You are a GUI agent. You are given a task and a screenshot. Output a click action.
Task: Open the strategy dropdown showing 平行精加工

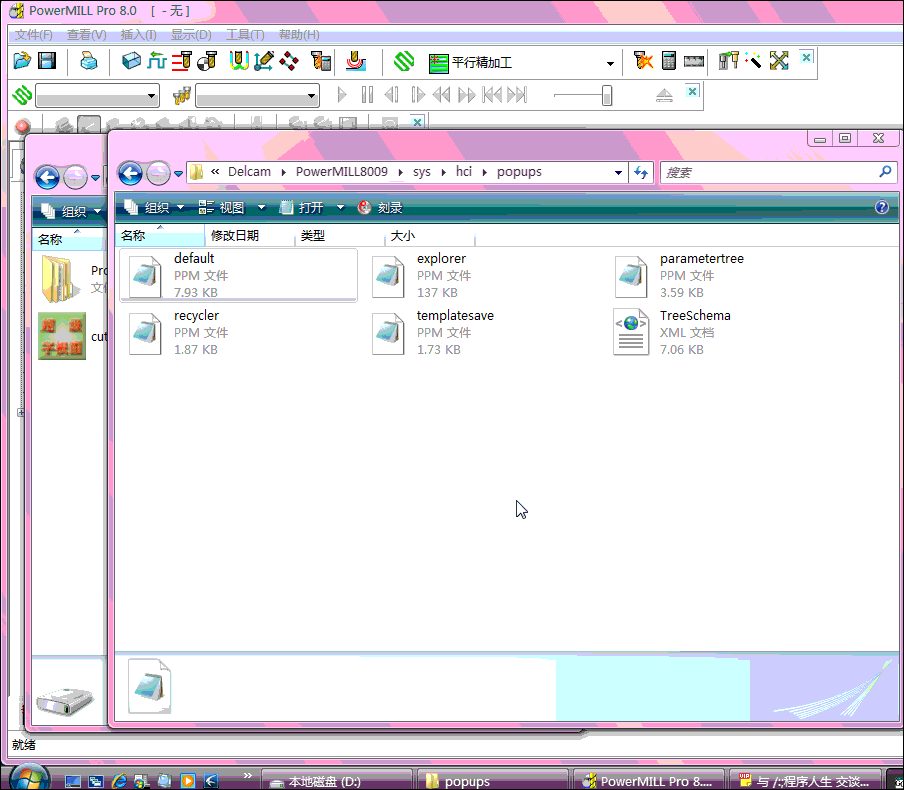pyautogui.click(x=610, y=63)
